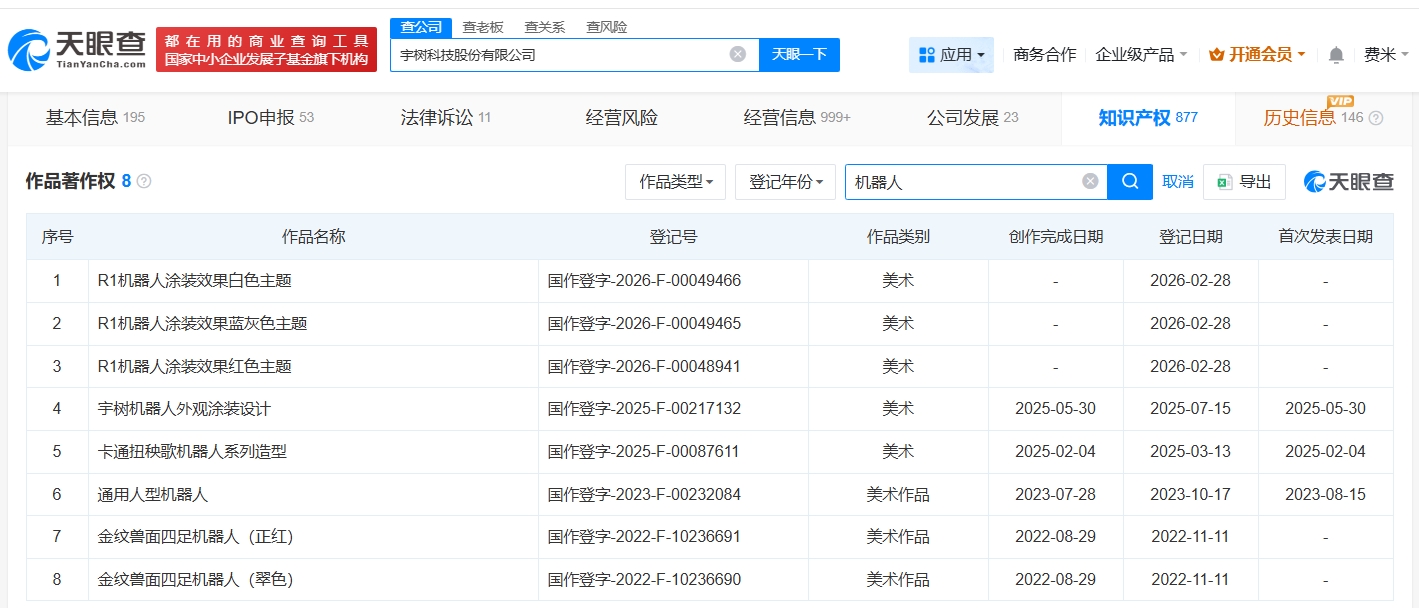Click the Tianyancha logo in the header
1419x608 pixels.
[x=78, y=49]
